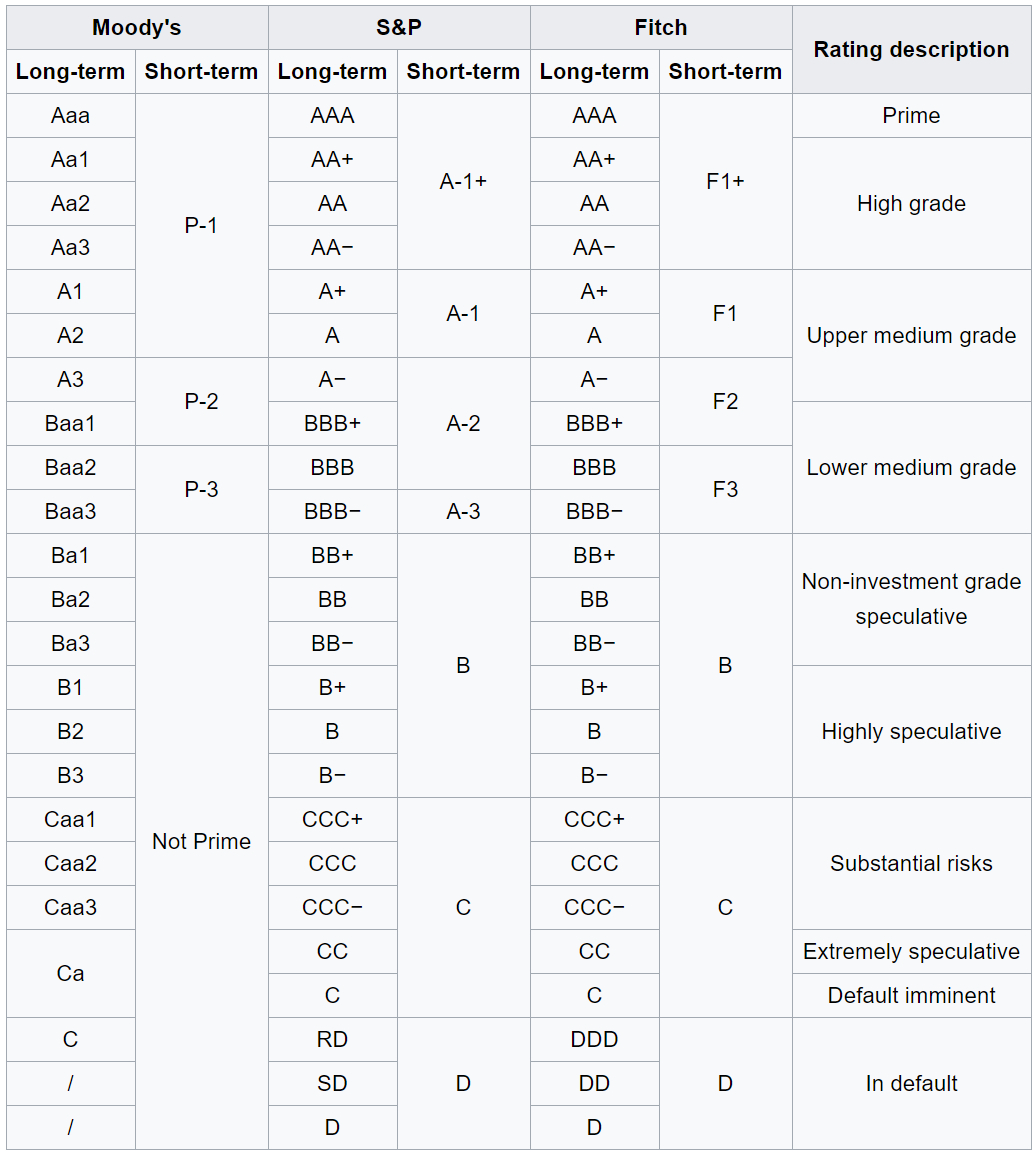Select the Highly speculative description cell
1035x1154 pixels.
pyautogui.click(x=911, y=732)
